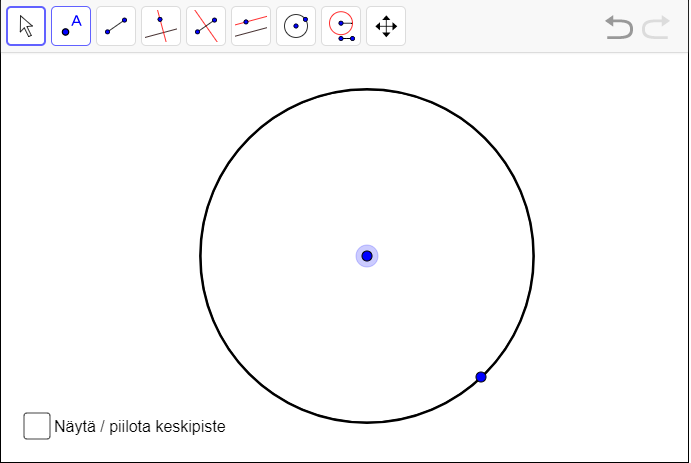Undo the last action
Screen dimensions: 691x463
(x=619, y=27)
